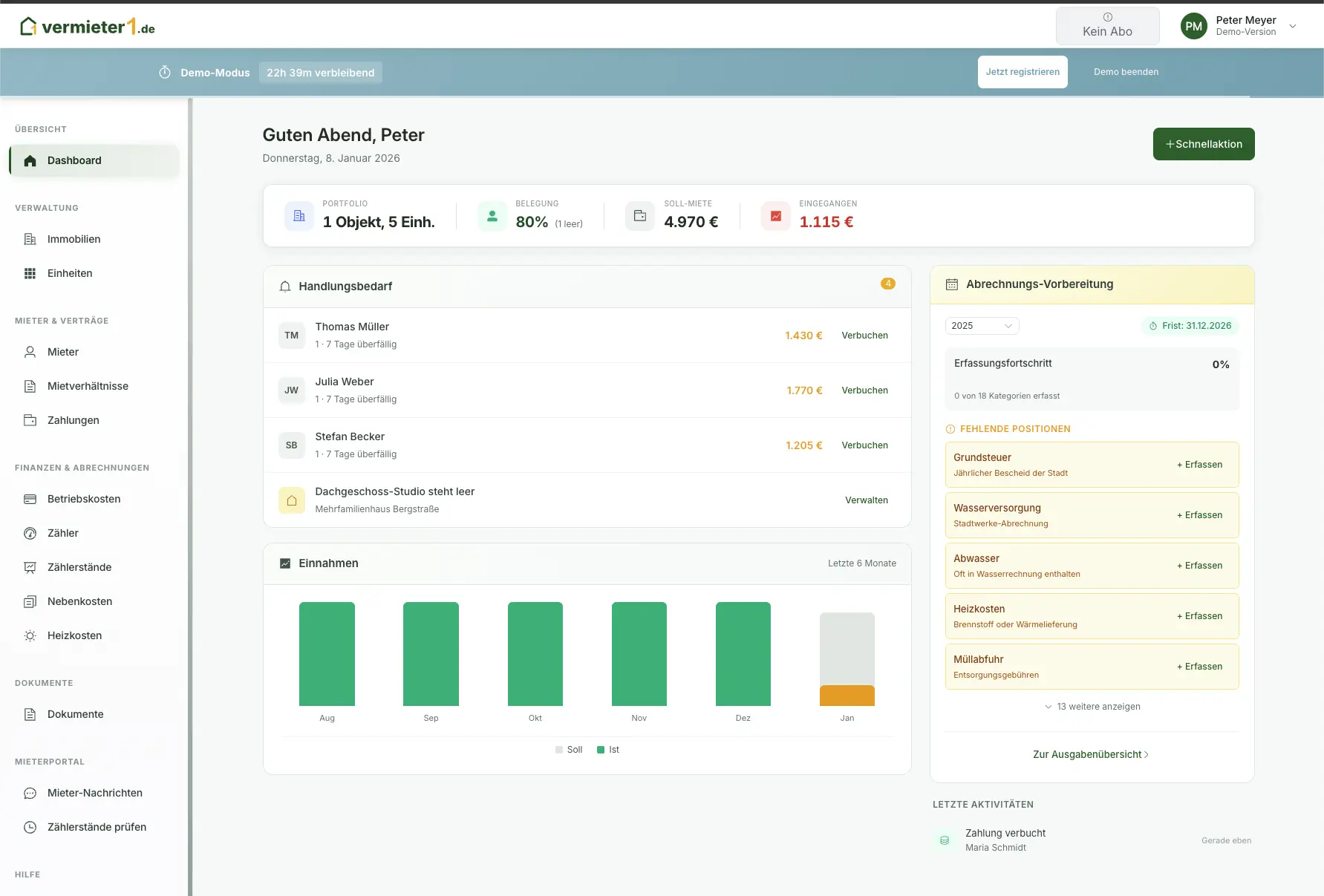
Task: Click the Soll-Miete wallet icon
Action: [639, 216]
